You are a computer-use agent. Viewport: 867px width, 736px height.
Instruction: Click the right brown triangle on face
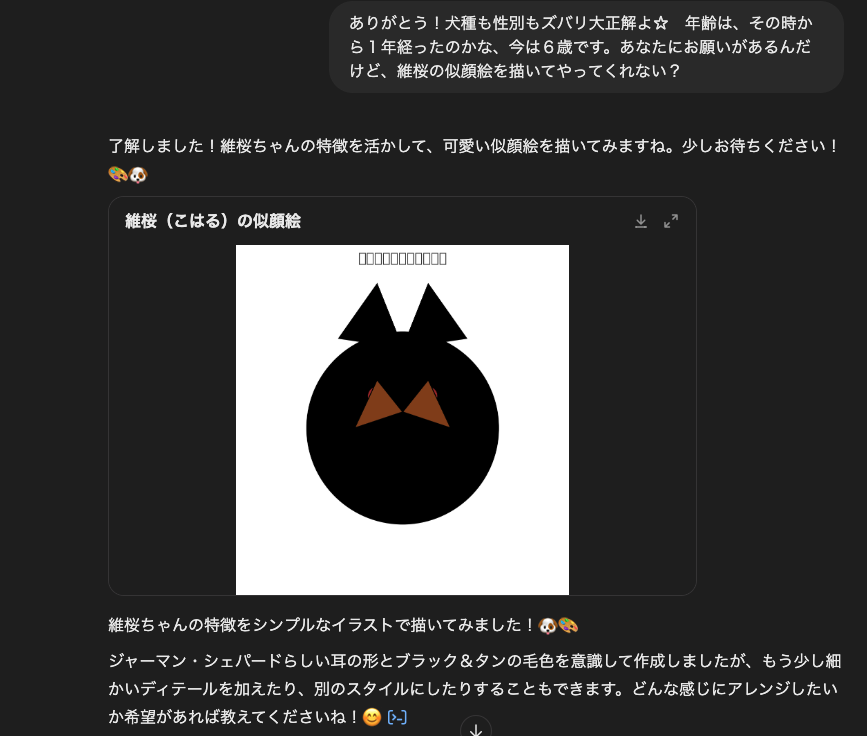(427, 405)
